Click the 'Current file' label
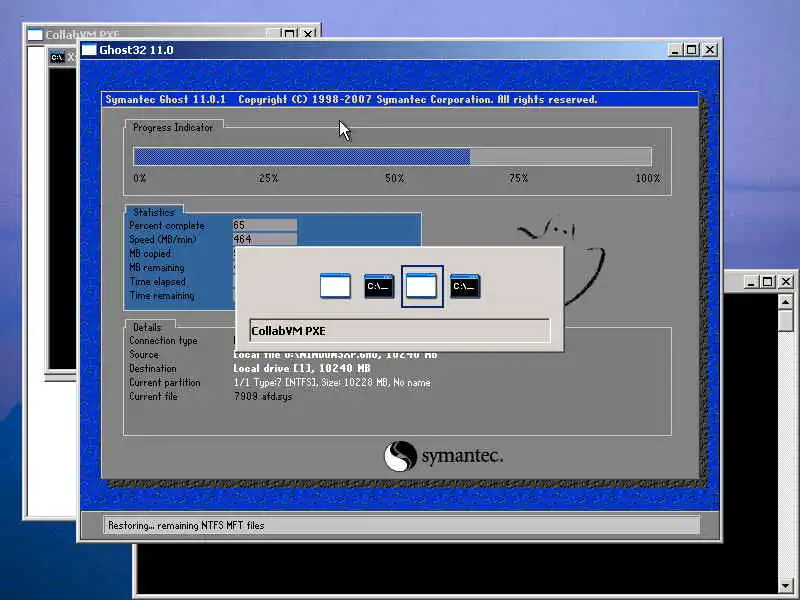Viewport: 800px width, 600px height. point(153,396)
